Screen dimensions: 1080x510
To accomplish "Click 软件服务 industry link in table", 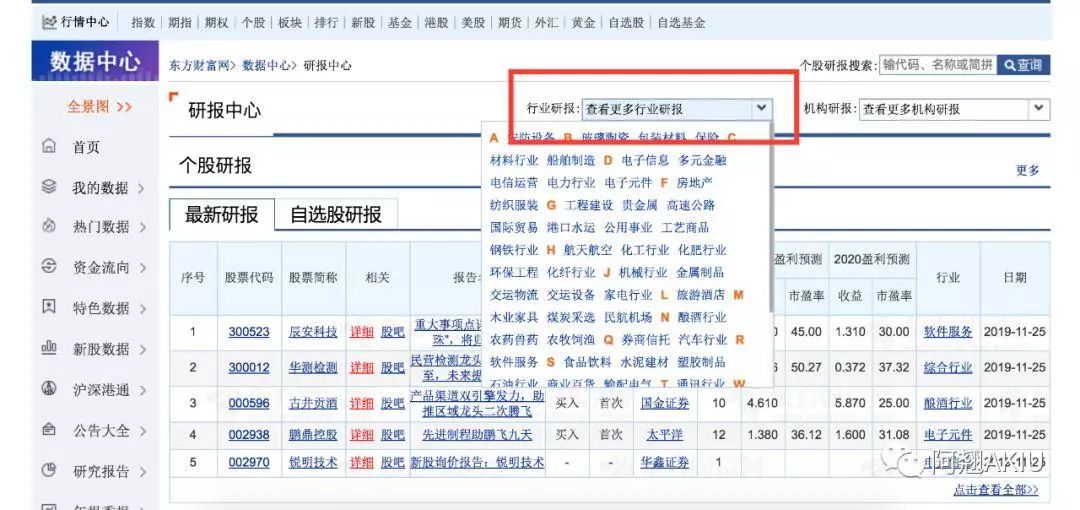I will click(948, 332).
